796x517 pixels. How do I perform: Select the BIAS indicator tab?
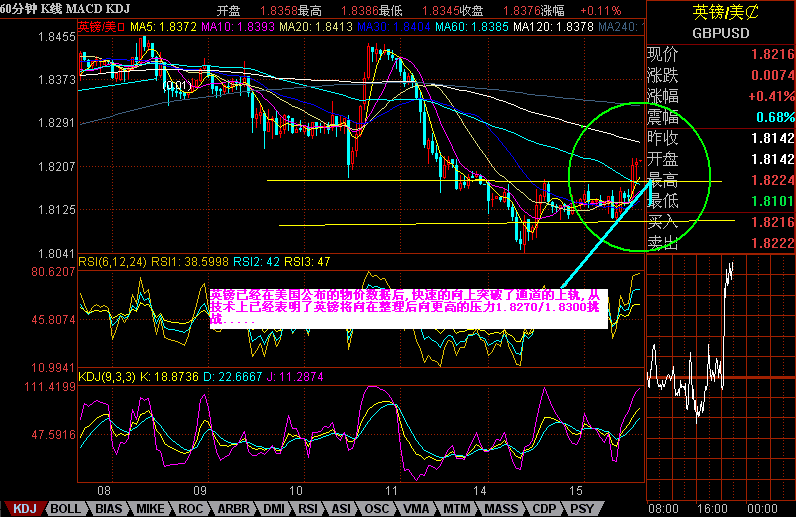[x=109, y=508]
